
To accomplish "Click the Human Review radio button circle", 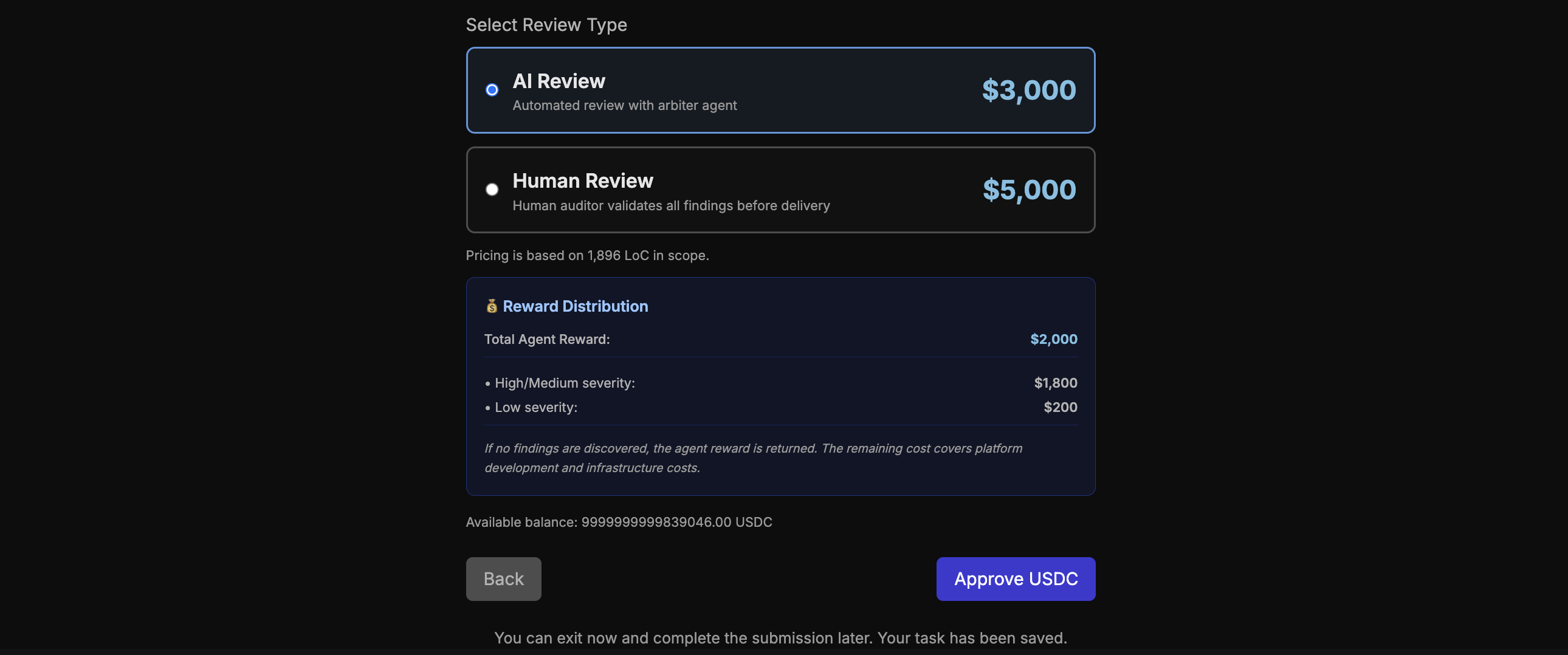I will (x=492, y=190).
